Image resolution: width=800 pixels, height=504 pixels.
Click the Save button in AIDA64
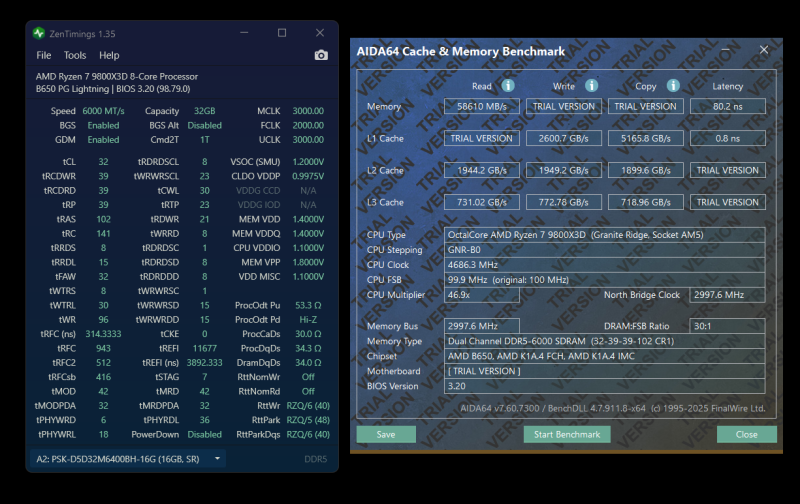pos(386,435)
